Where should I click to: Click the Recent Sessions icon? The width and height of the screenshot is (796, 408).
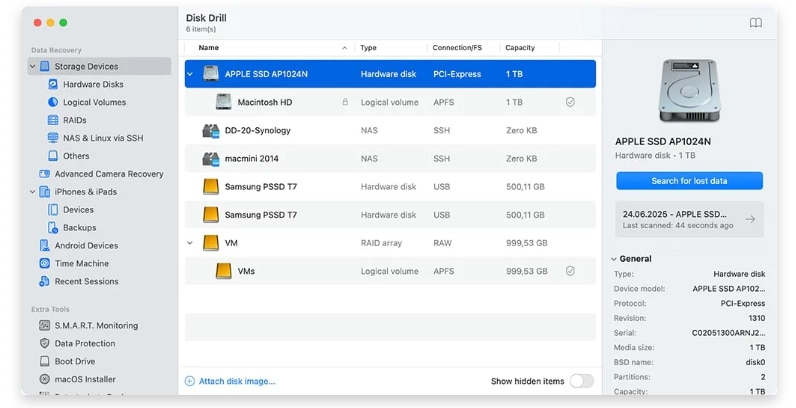pos(45,281)
